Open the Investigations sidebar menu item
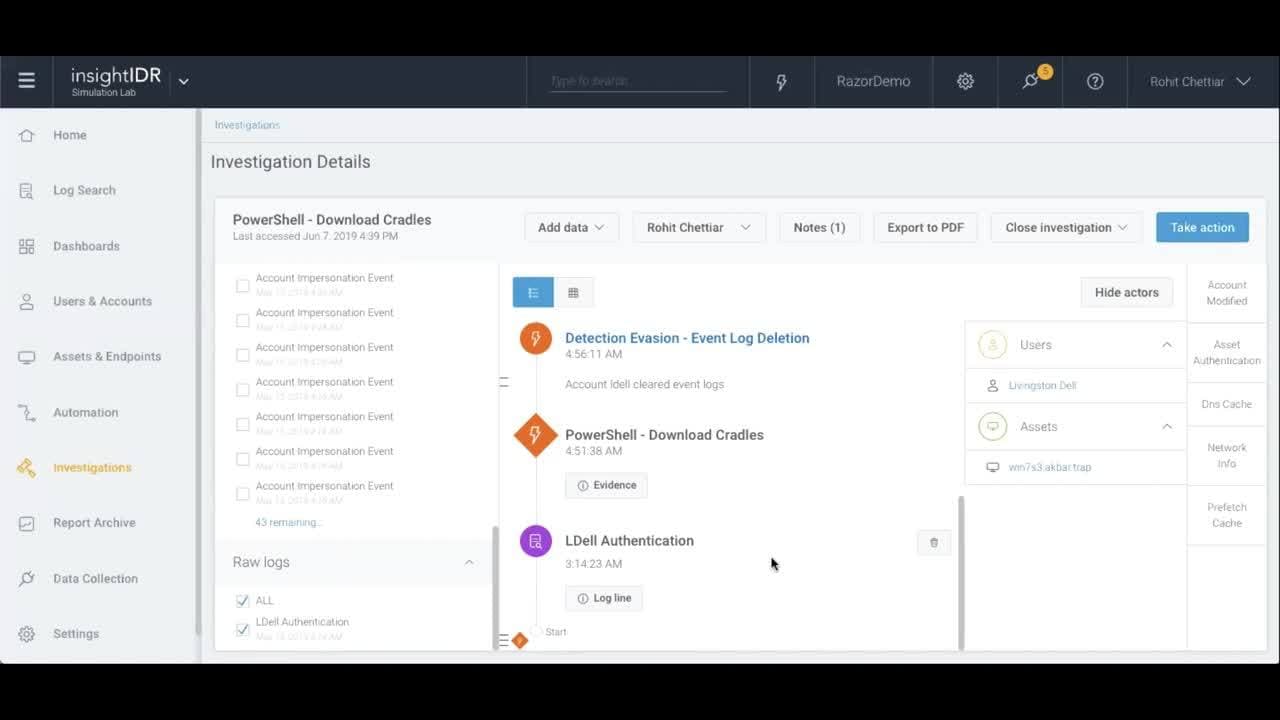The height and width of the screenshot is (720, 1280). coord(92,467)
